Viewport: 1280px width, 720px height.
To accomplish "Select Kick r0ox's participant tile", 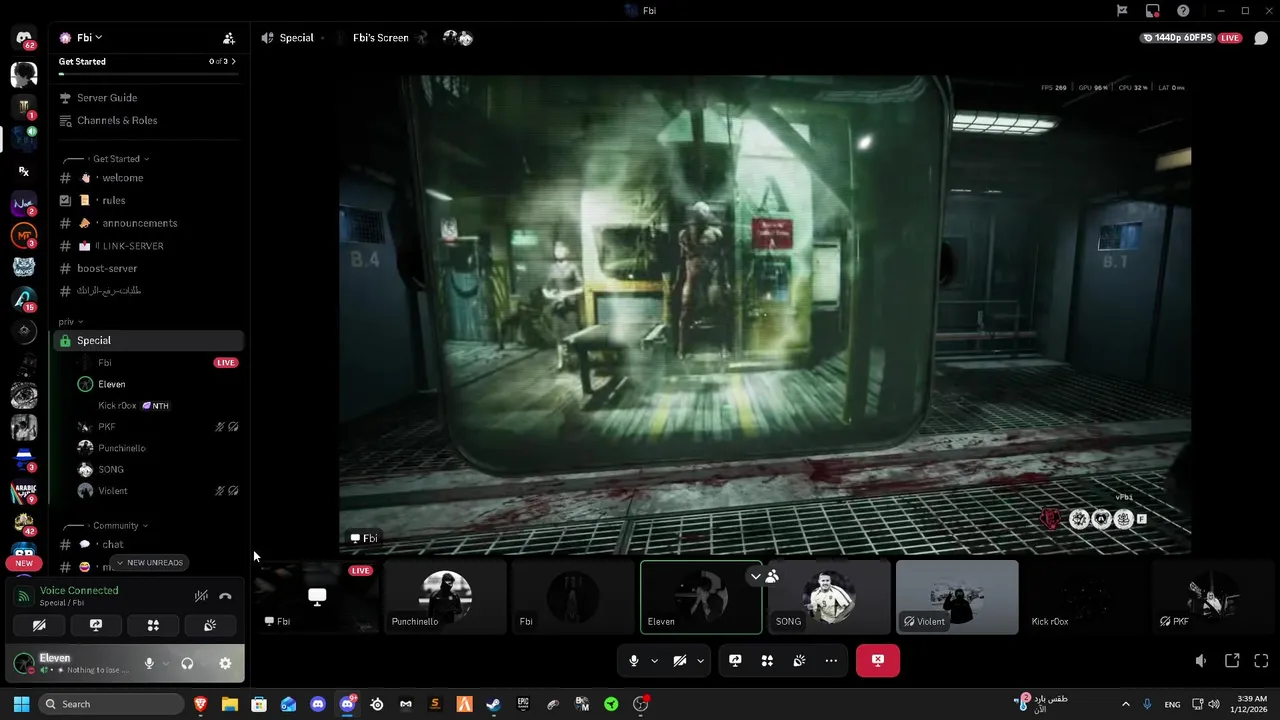I will point(1085,597).
